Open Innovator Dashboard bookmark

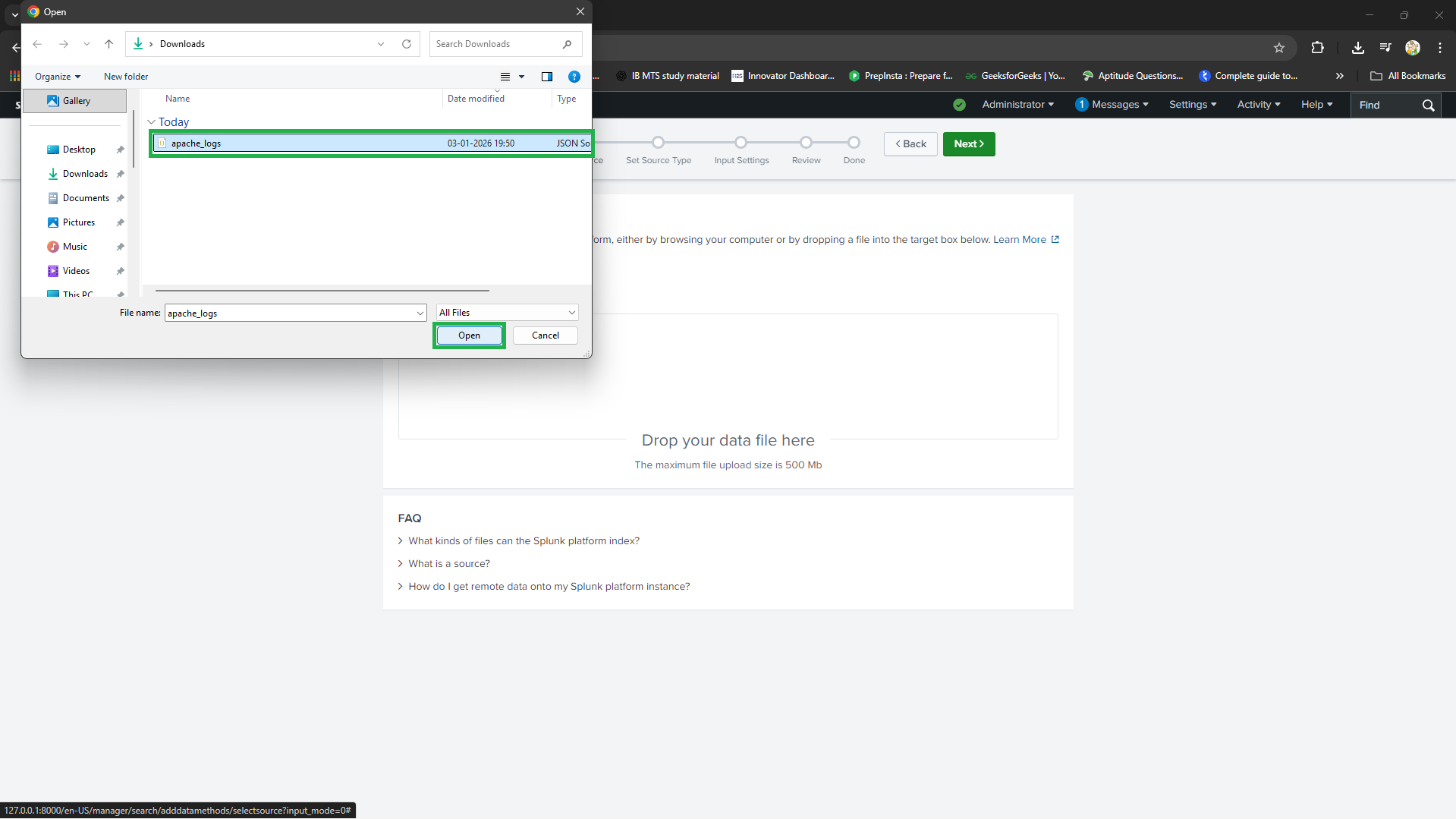(783, 76)
